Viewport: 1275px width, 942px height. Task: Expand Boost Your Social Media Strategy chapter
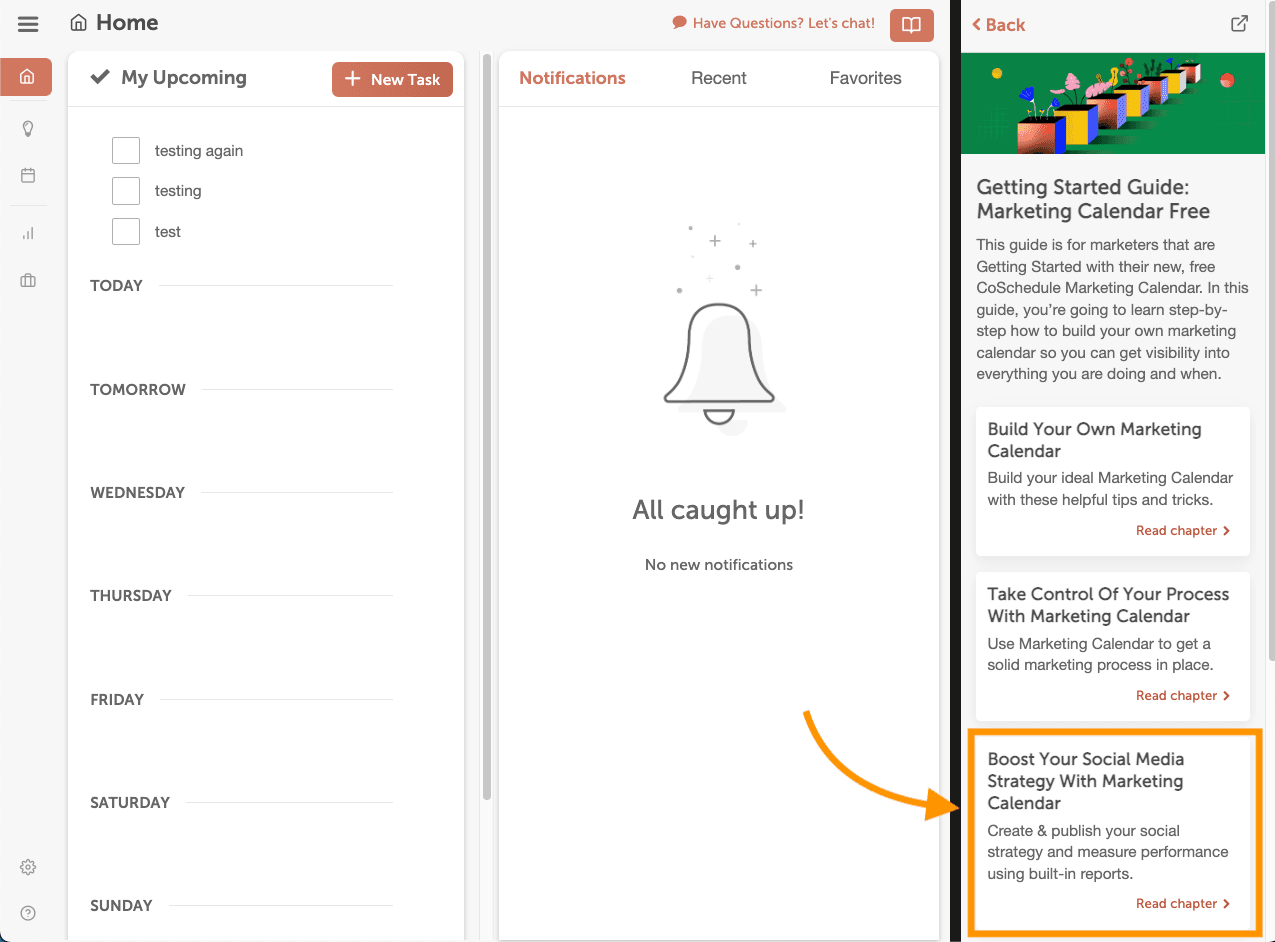[x=1182, y=904]
